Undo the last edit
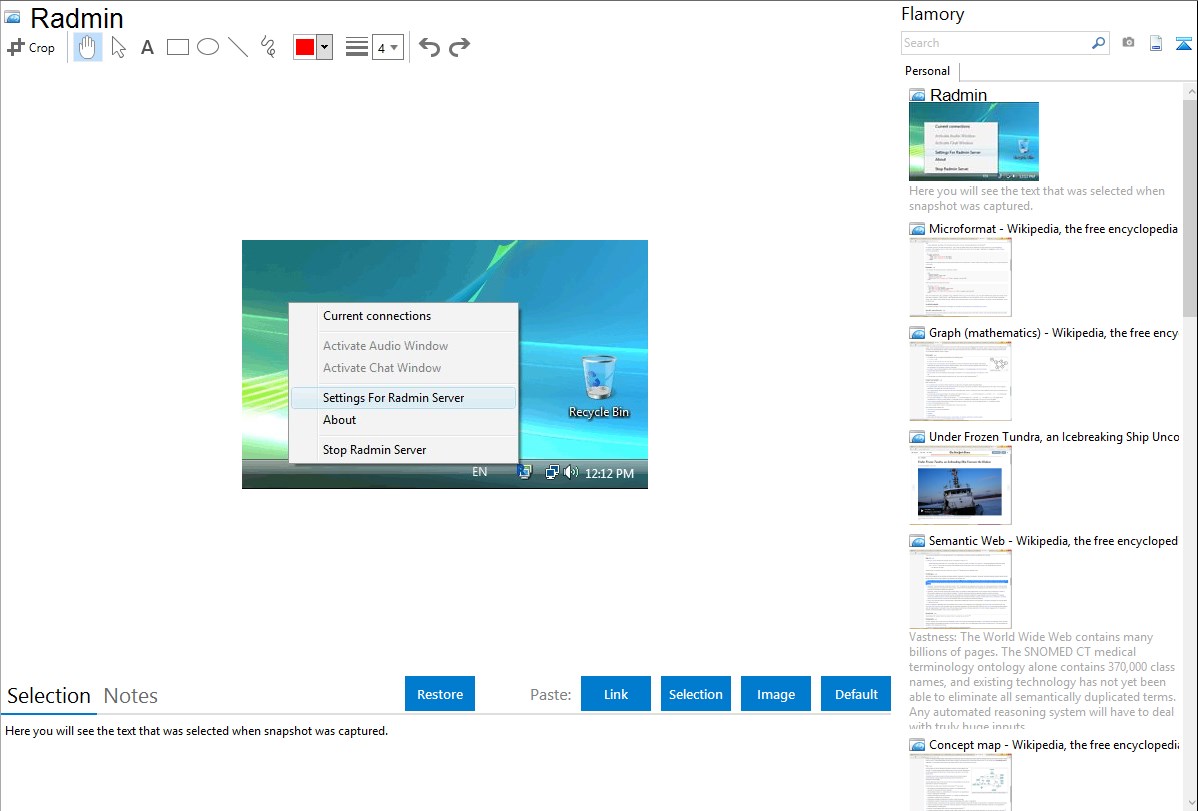1198x811 pixels. (429, 47)
